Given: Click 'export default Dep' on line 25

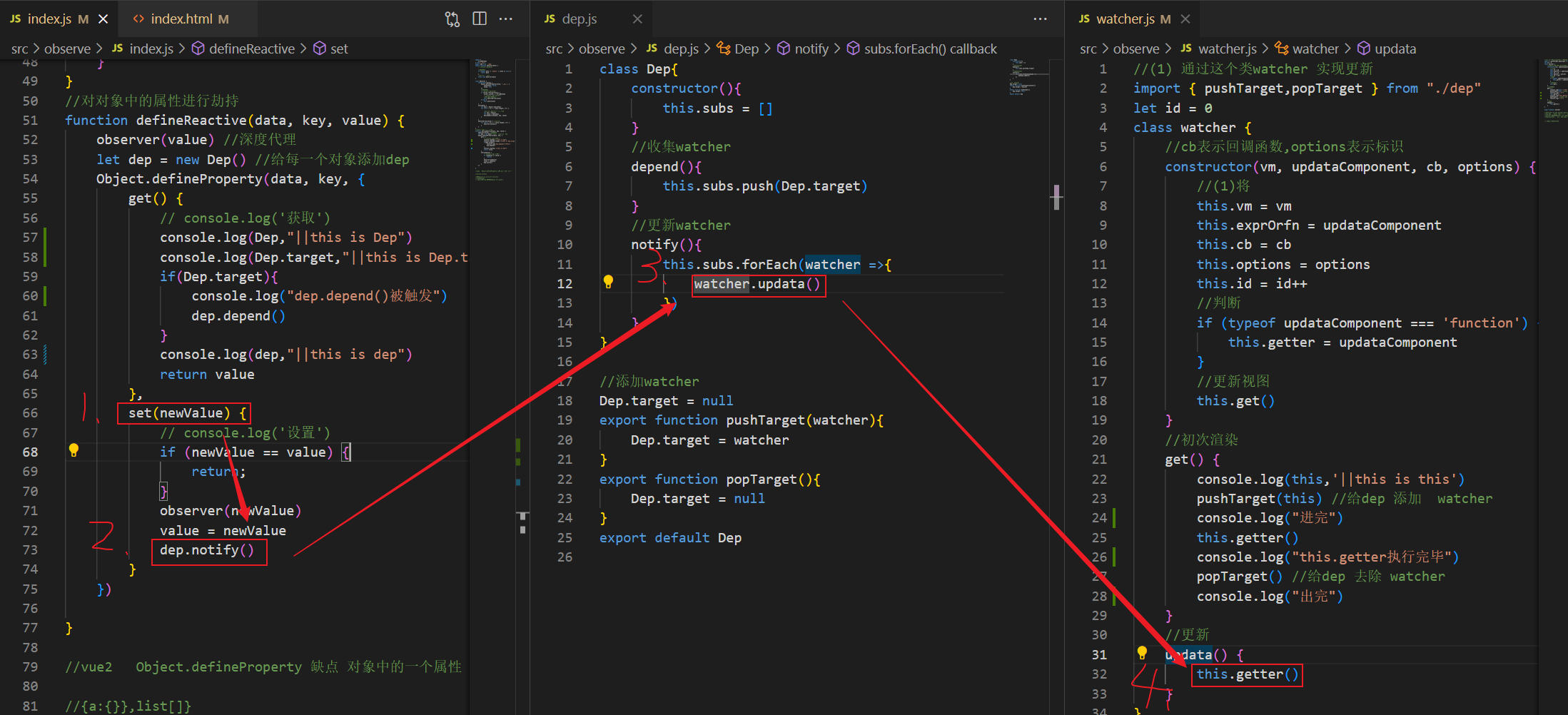Looking at the screenshot, I should coord(670,538).
